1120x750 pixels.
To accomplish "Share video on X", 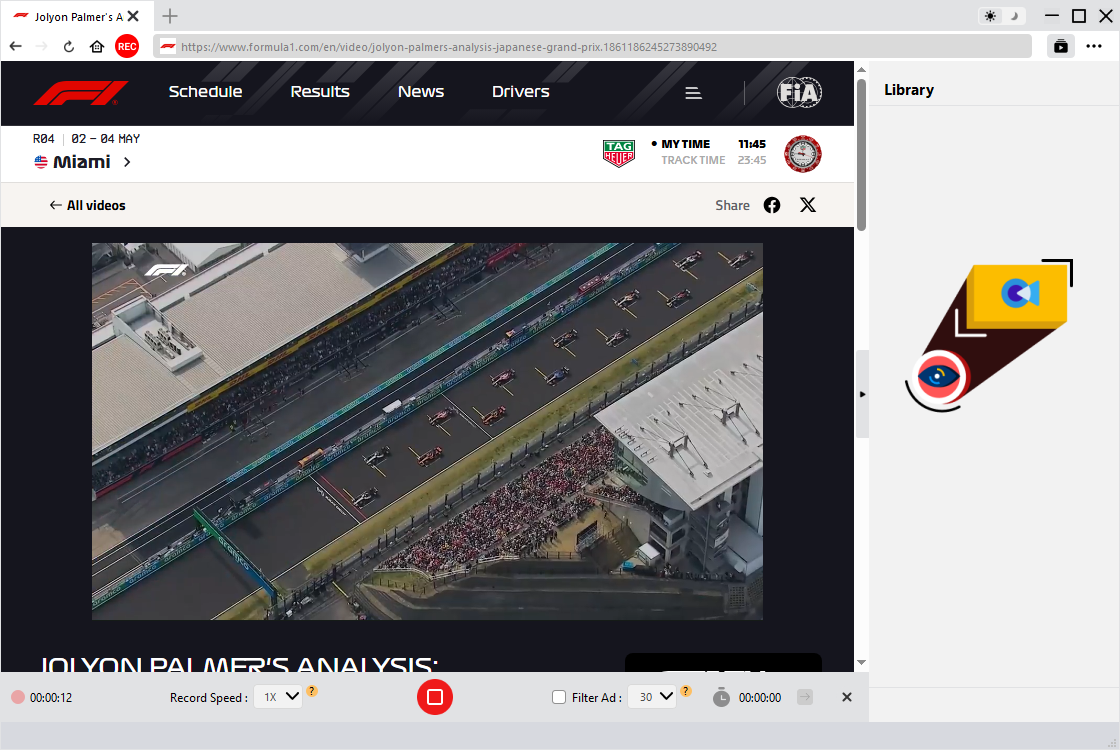I will click(x=808, y=205).
